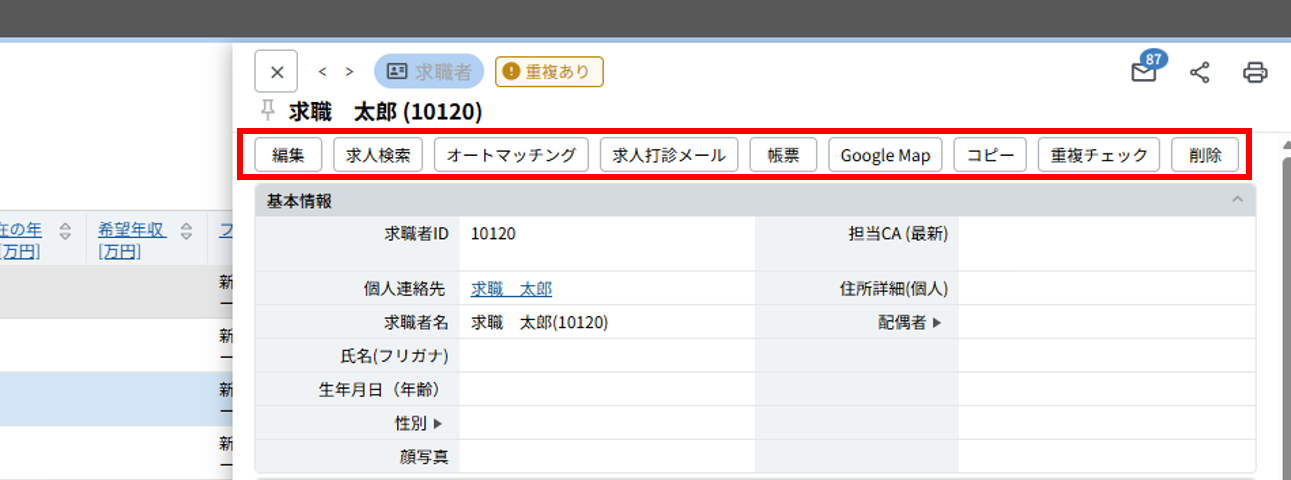Expand the 配偶者 field arrow
Image resolution: width=1291 pixels, height=480 pixels.
[x=937, y=323]
